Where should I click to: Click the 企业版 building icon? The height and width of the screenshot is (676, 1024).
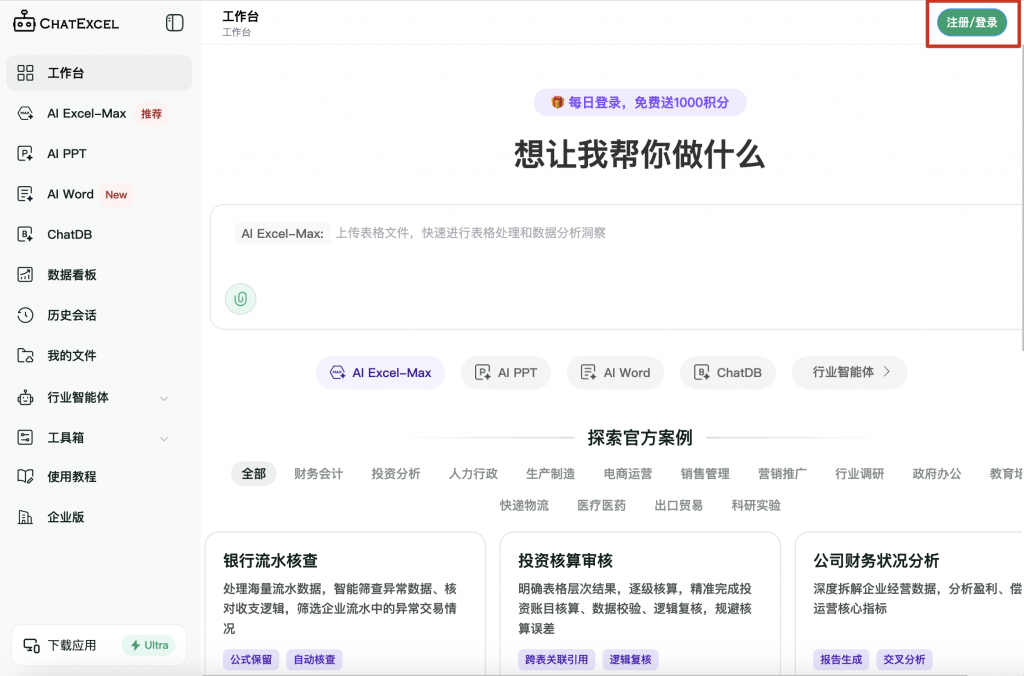point(25,517)
